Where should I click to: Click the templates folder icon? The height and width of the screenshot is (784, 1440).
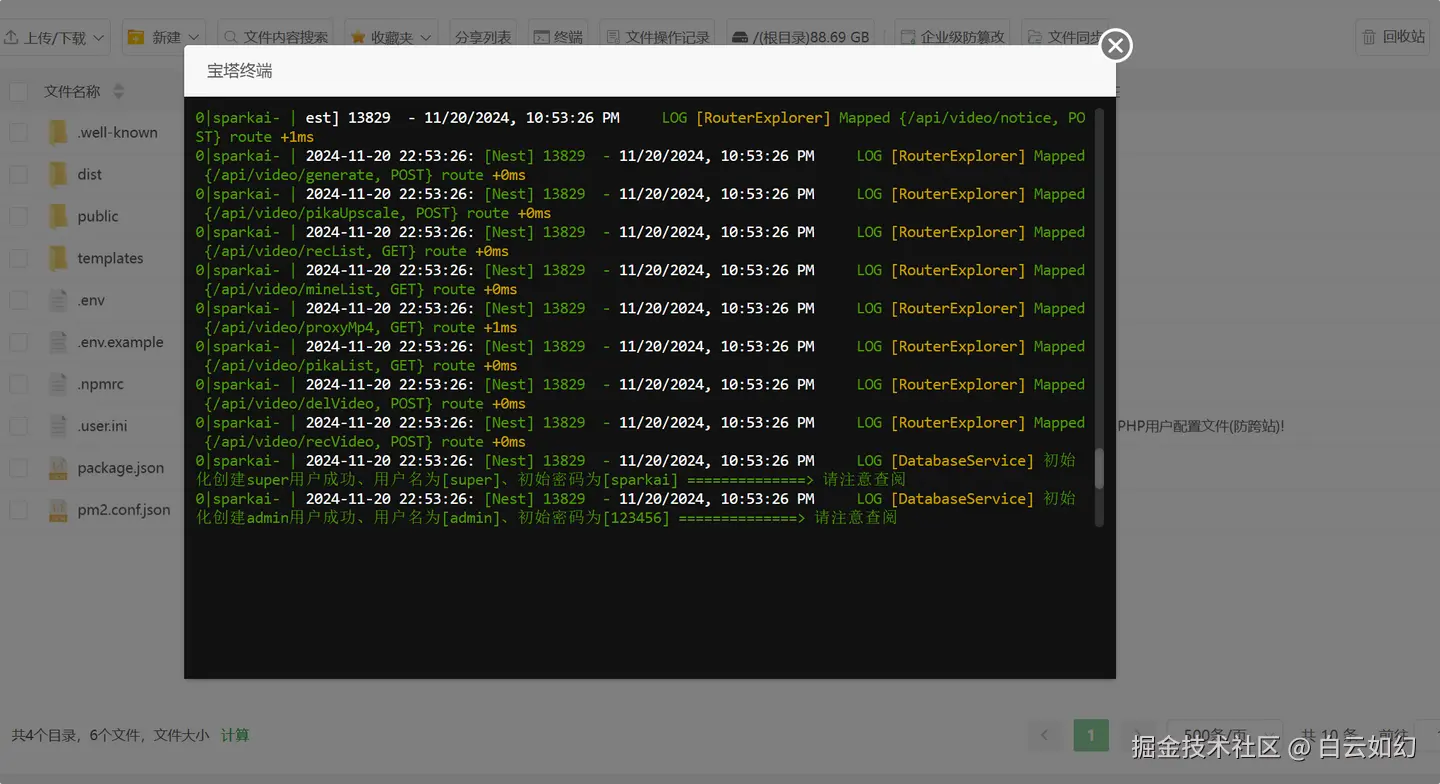(58, 258)
